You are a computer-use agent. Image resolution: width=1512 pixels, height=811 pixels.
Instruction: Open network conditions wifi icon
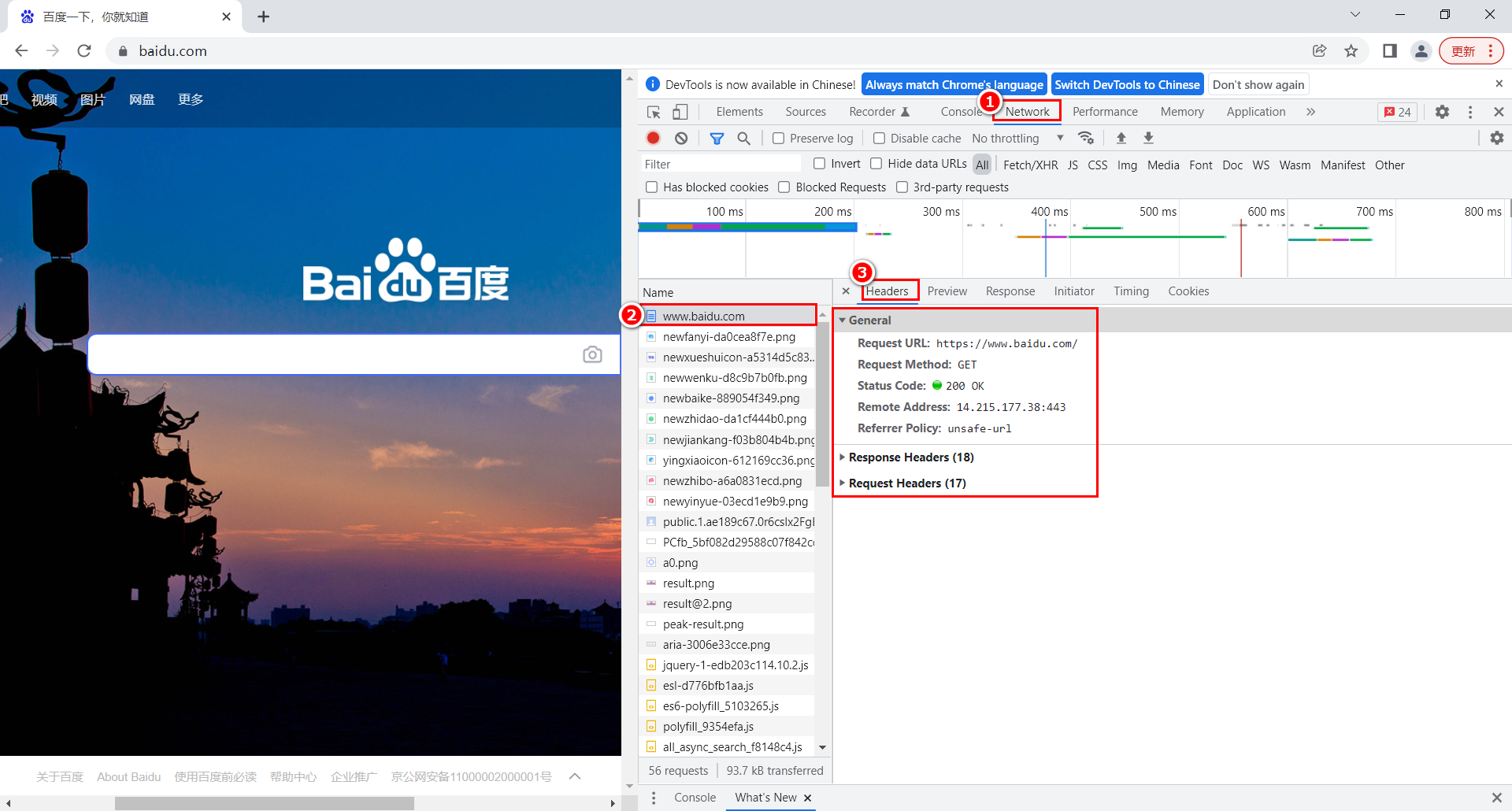[1086, 138]
